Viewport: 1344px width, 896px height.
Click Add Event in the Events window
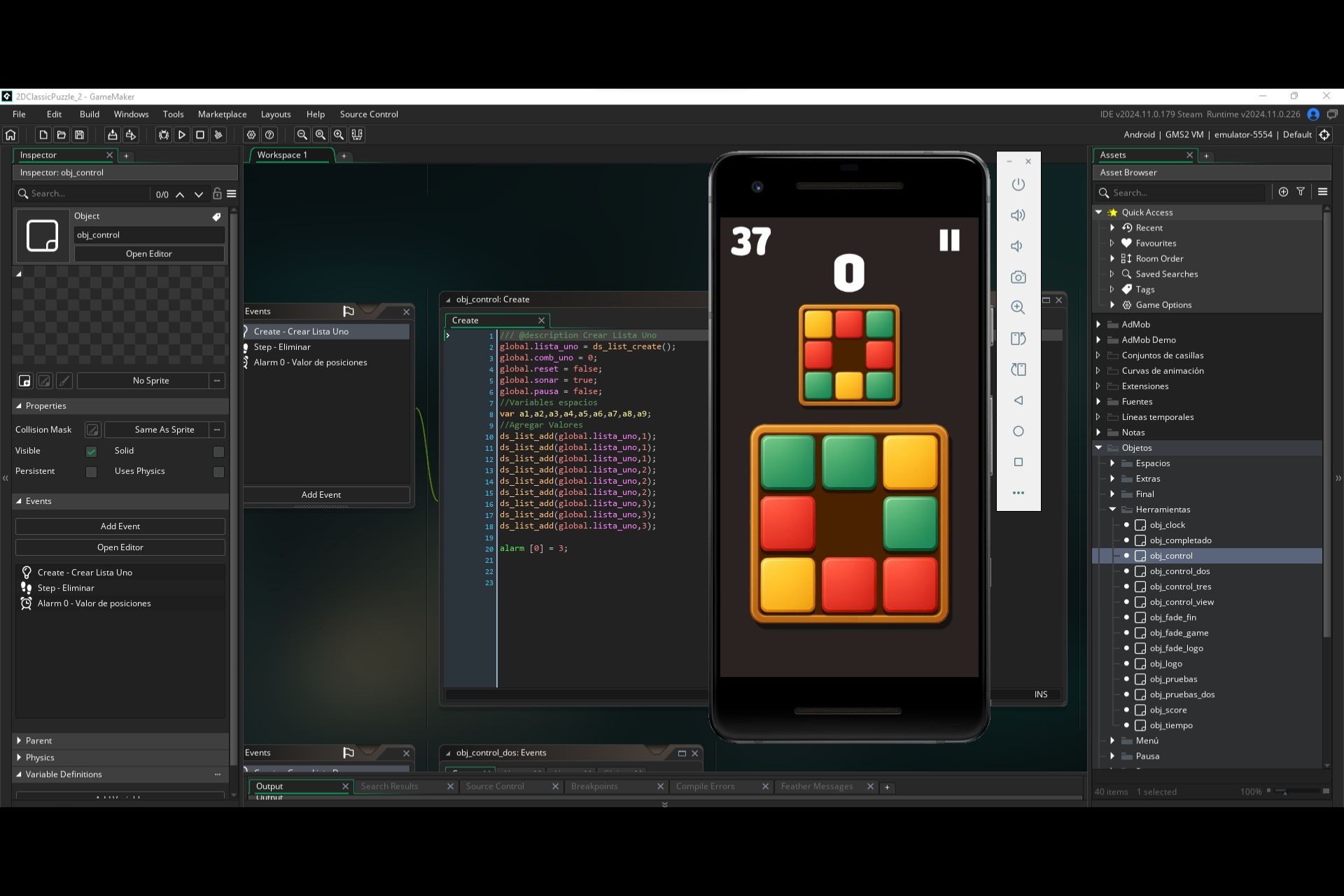321,495
